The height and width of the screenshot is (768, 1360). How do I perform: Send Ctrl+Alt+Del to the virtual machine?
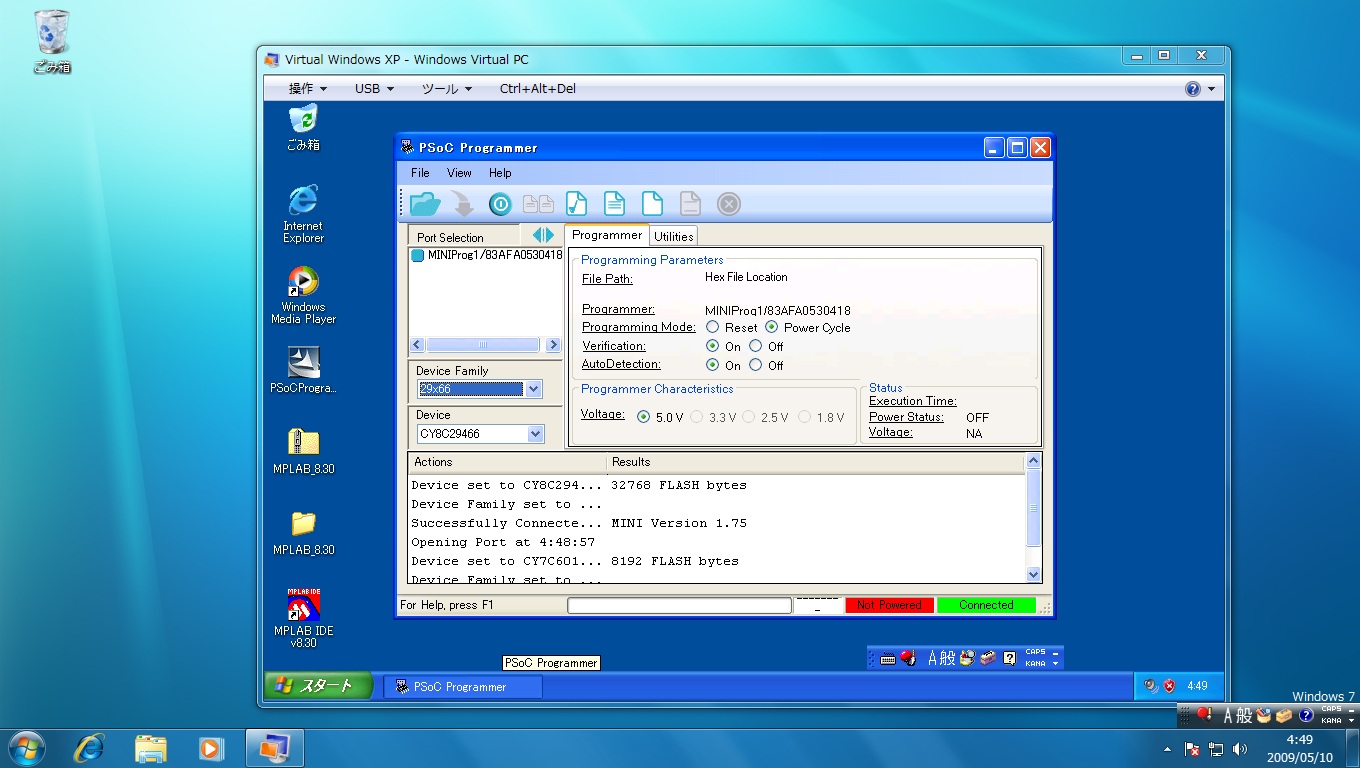(x=537, y=88)
